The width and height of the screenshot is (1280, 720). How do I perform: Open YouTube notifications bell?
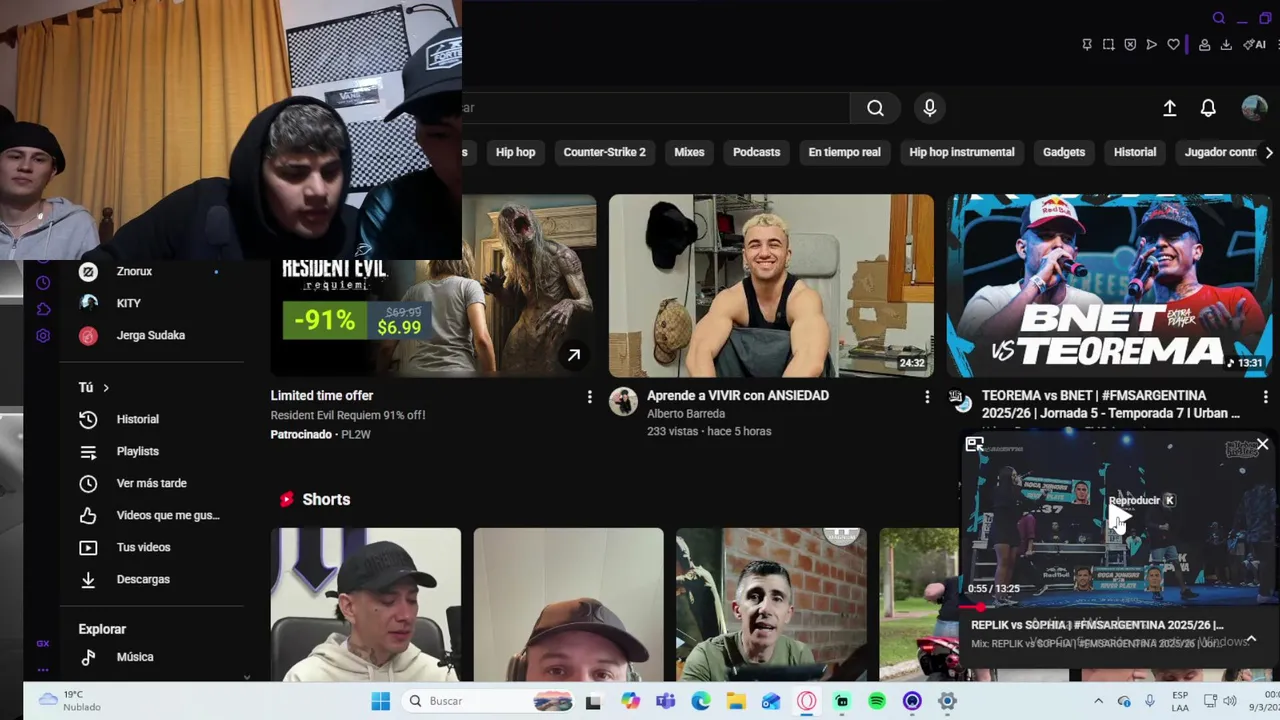pos(1208,108)
